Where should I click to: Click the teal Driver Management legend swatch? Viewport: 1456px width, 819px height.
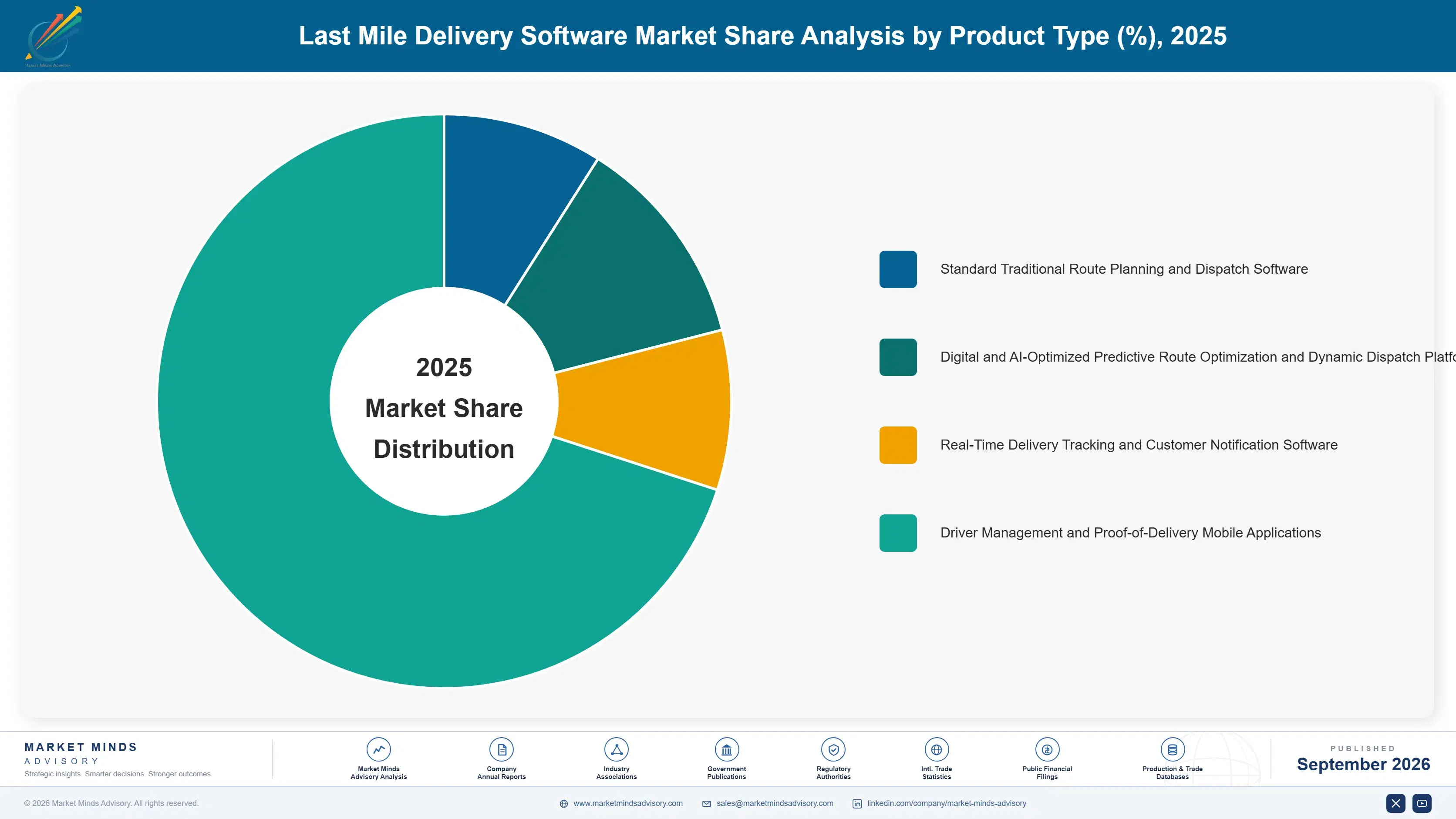pos(898,533)
